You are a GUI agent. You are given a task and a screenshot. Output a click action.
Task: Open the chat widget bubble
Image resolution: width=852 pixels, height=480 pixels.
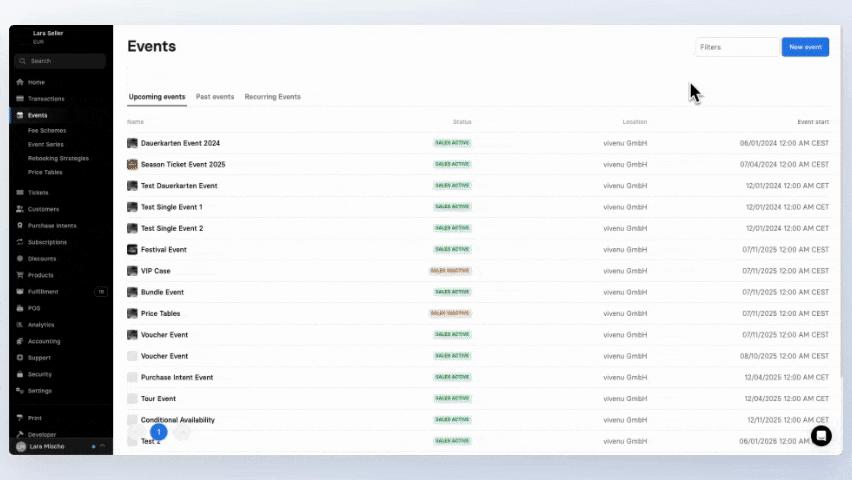click(x=820, y=435)
